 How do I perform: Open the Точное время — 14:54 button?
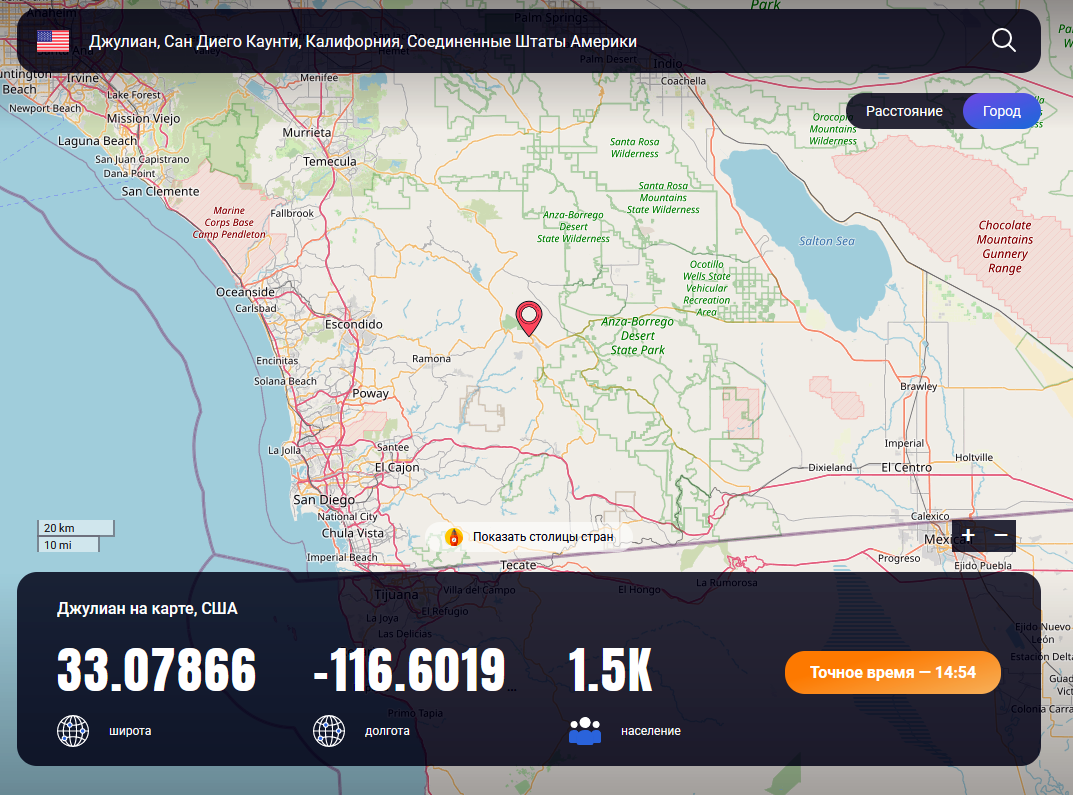[892, 673]
